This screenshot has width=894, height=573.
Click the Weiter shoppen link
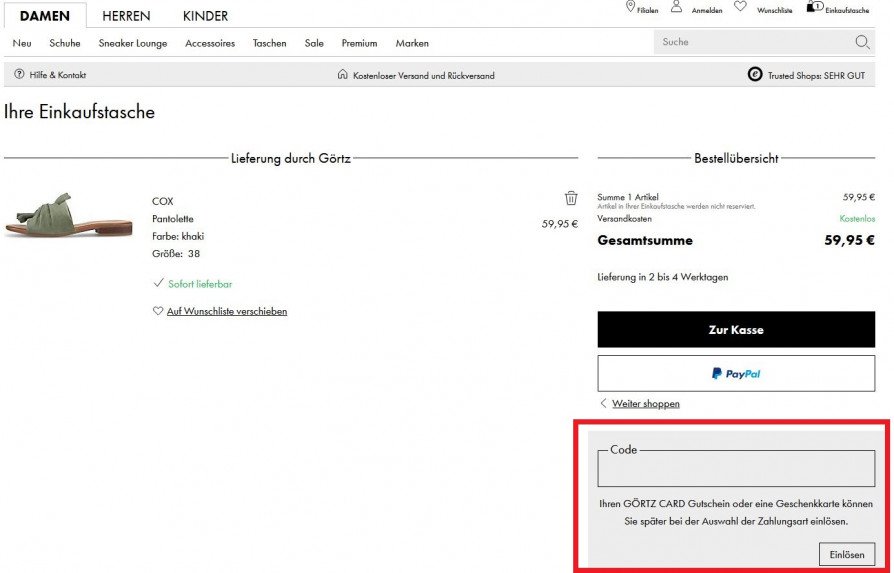click(x=646, y=404)
